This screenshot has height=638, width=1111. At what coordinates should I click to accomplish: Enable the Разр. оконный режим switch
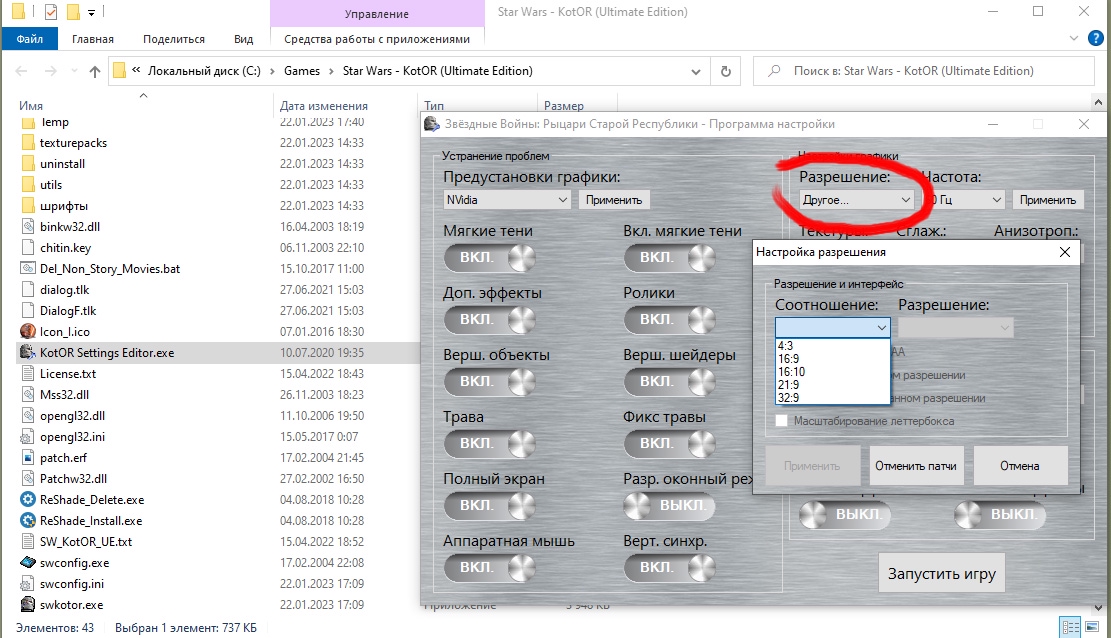tap(670, 505)
